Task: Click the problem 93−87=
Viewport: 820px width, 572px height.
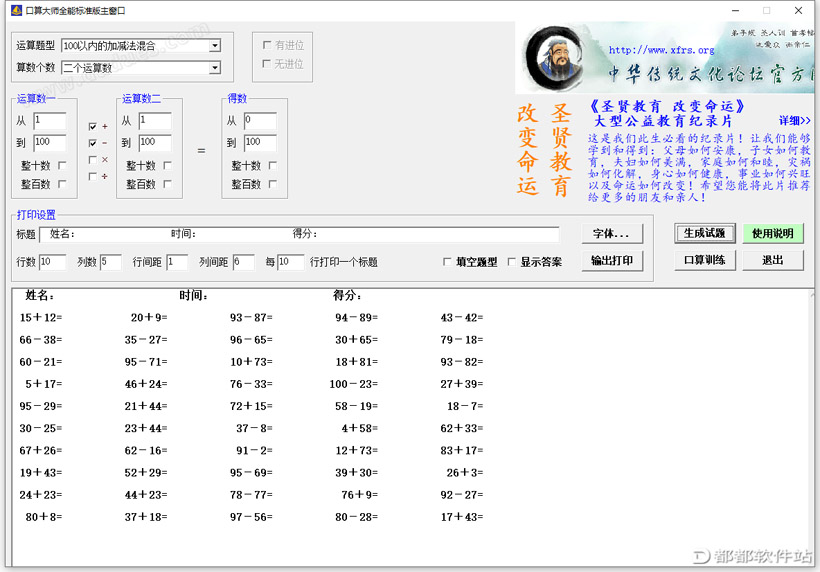Action: coord(251,317)
